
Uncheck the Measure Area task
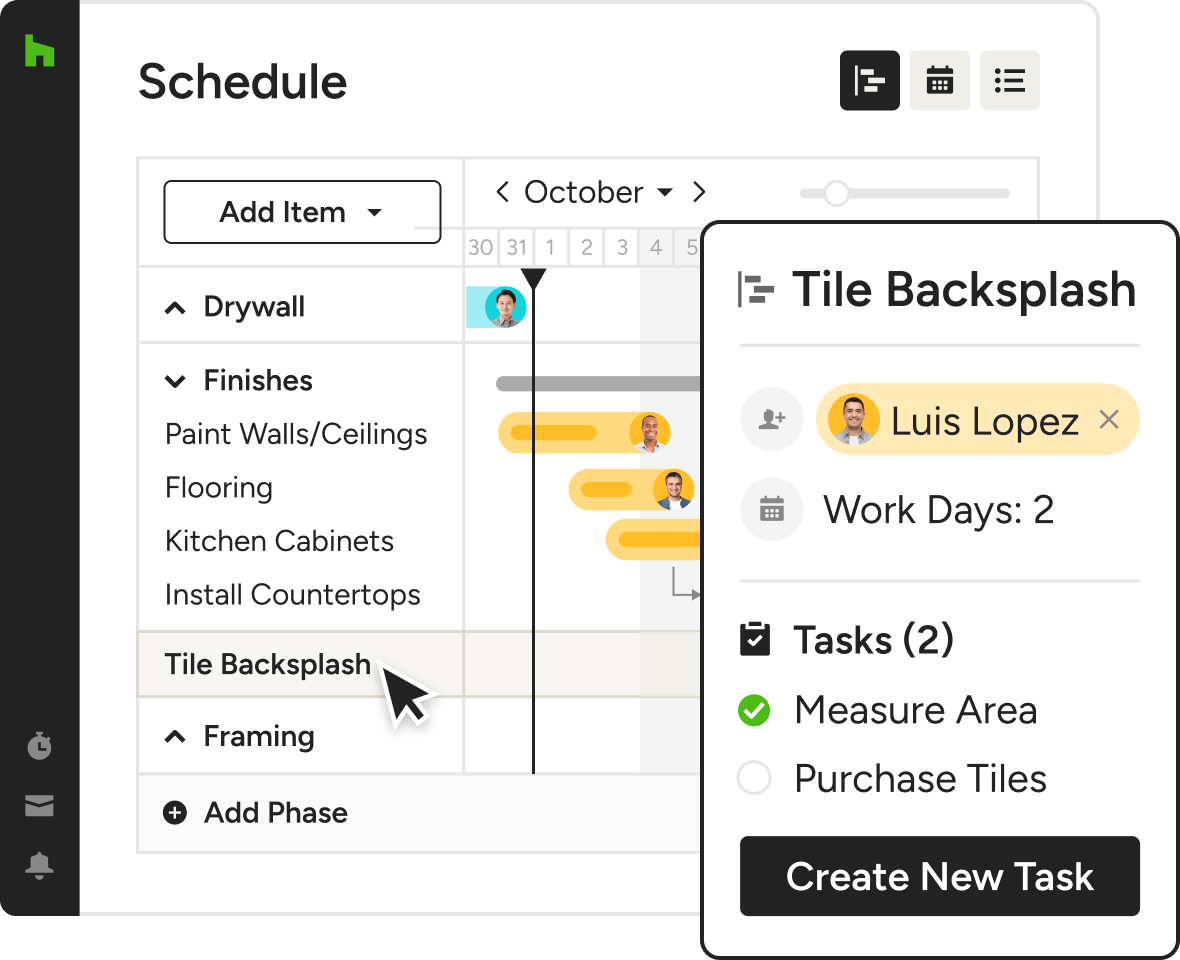tap(753, 710)
